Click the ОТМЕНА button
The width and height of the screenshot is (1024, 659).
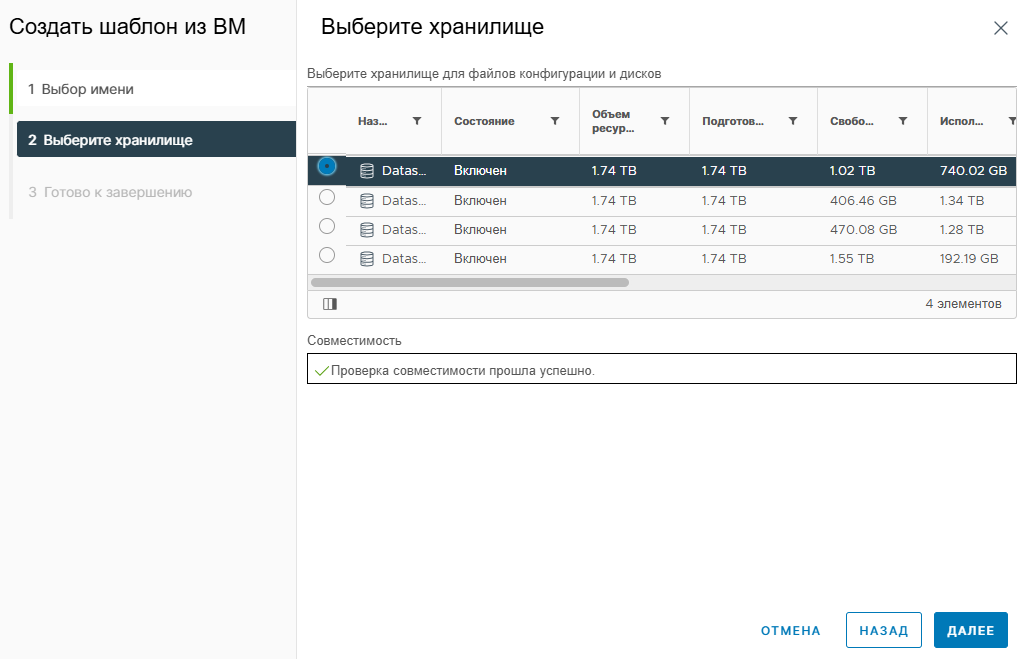point(790,630)
